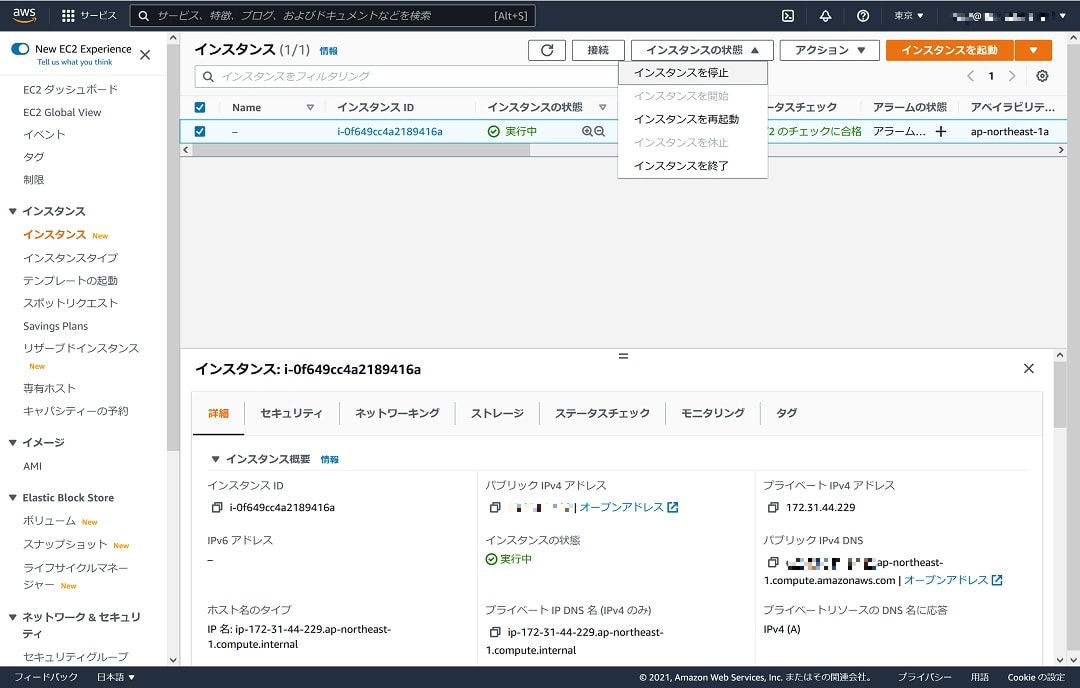1080x688 pixels.
Task: Switch to the タグ tab
Action: (787, 413)
